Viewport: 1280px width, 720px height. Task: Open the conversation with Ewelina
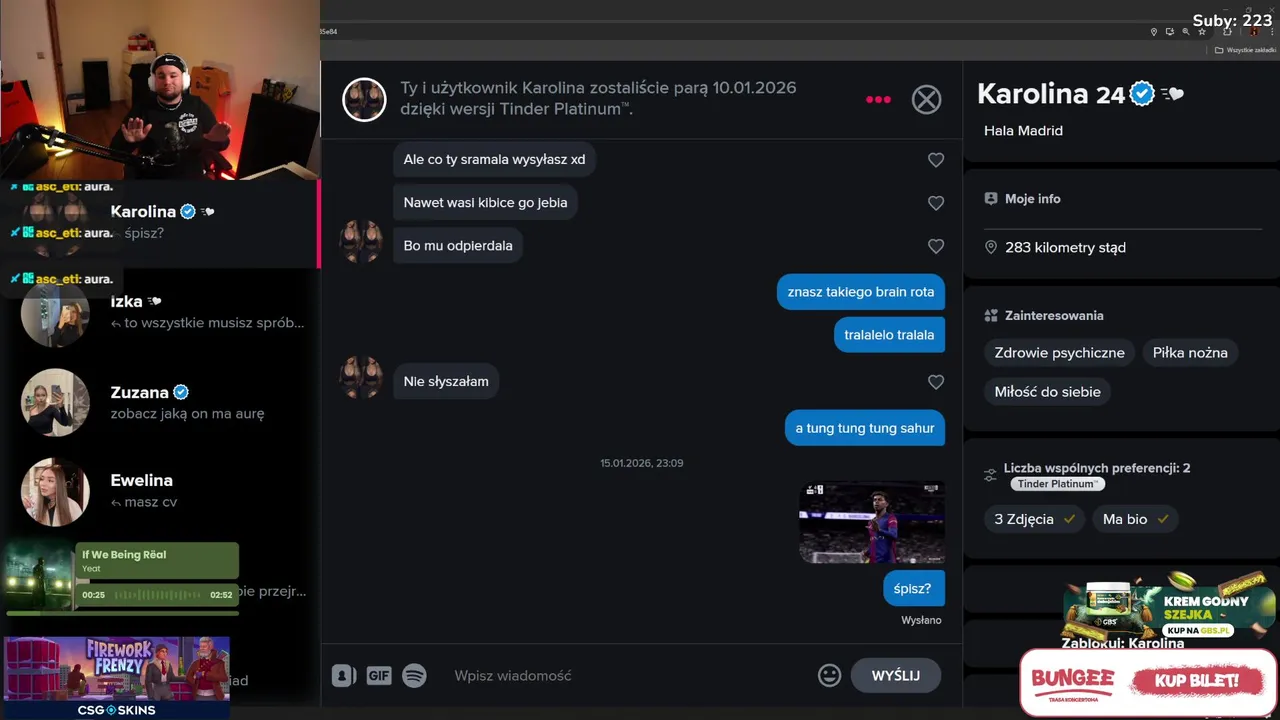160,491
